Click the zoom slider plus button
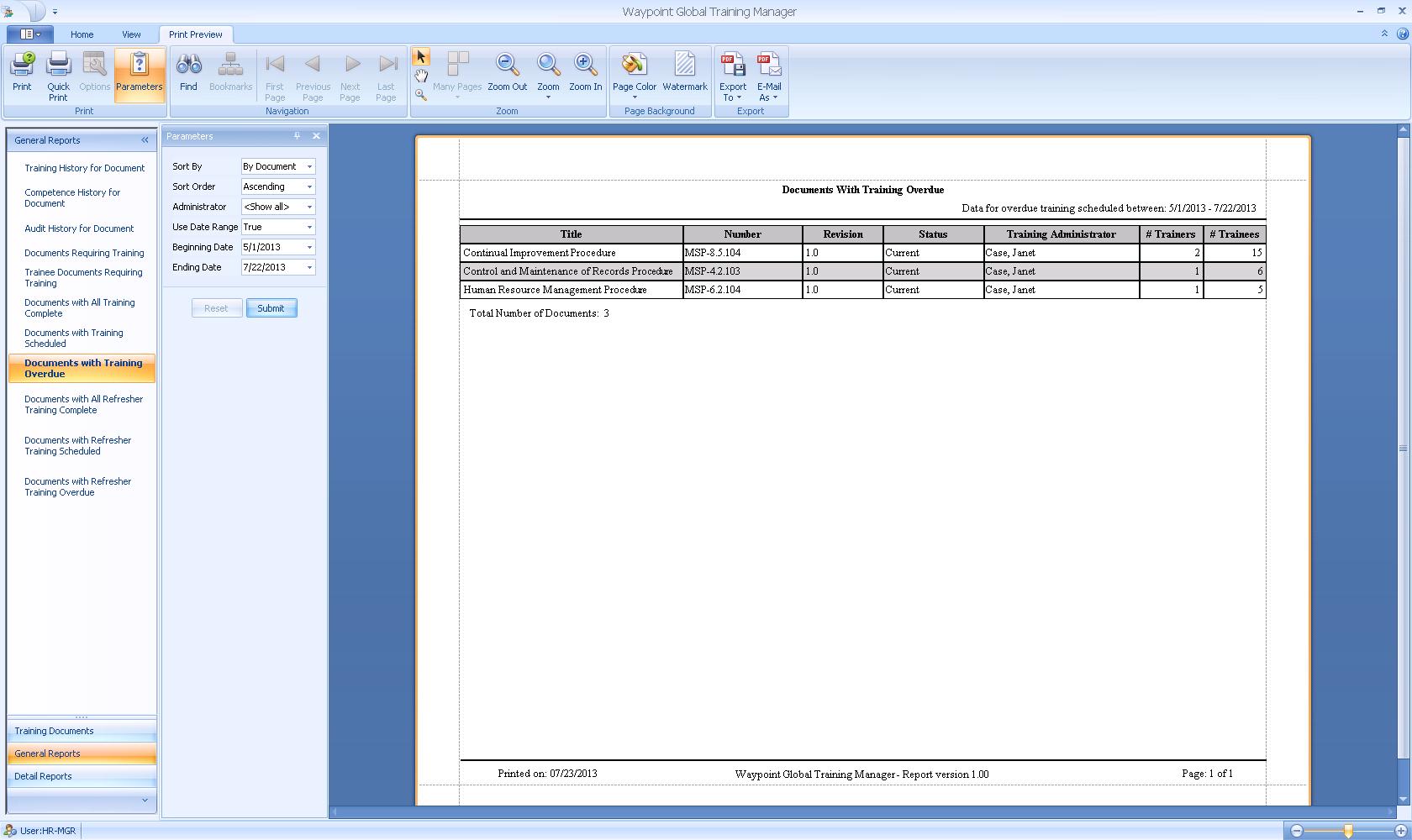1412x840 pixels. point(1400,831)
